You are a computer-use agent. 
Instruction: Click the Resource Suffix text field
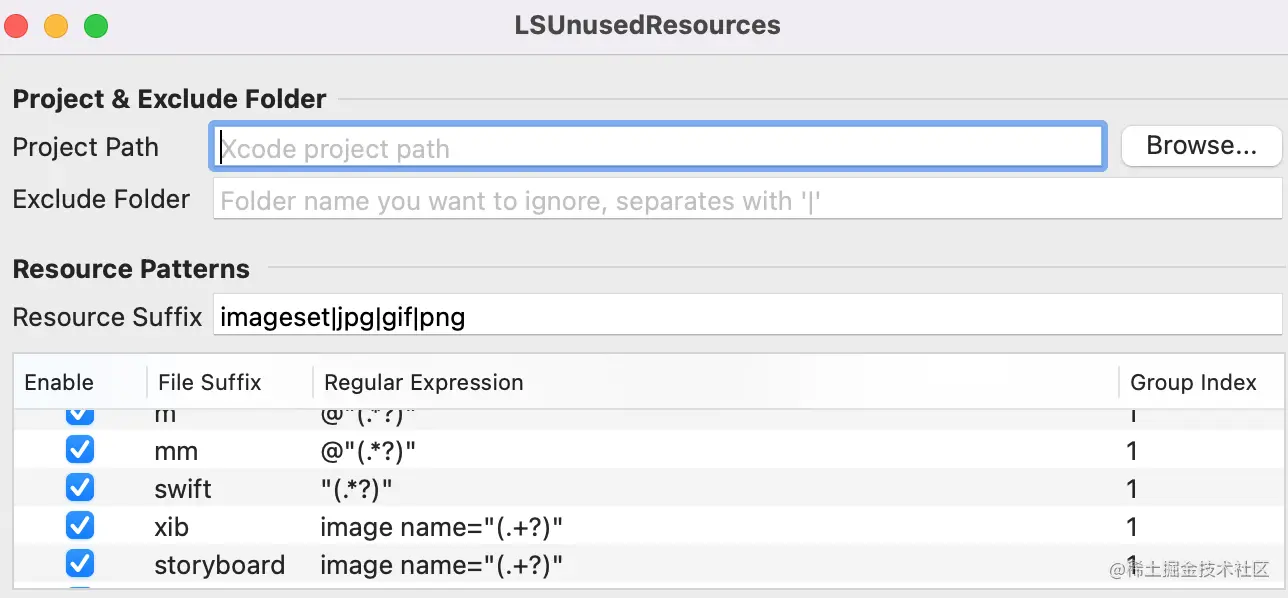tap(746, 317)
